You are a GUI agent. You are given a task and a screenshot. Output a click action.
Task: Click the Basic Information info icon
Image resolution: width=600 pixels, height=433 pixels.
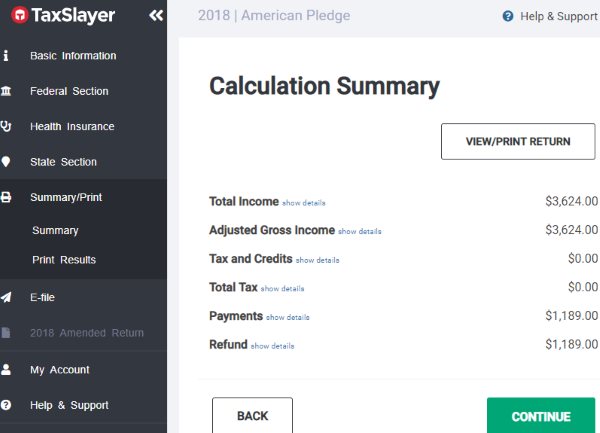[6, 56]
